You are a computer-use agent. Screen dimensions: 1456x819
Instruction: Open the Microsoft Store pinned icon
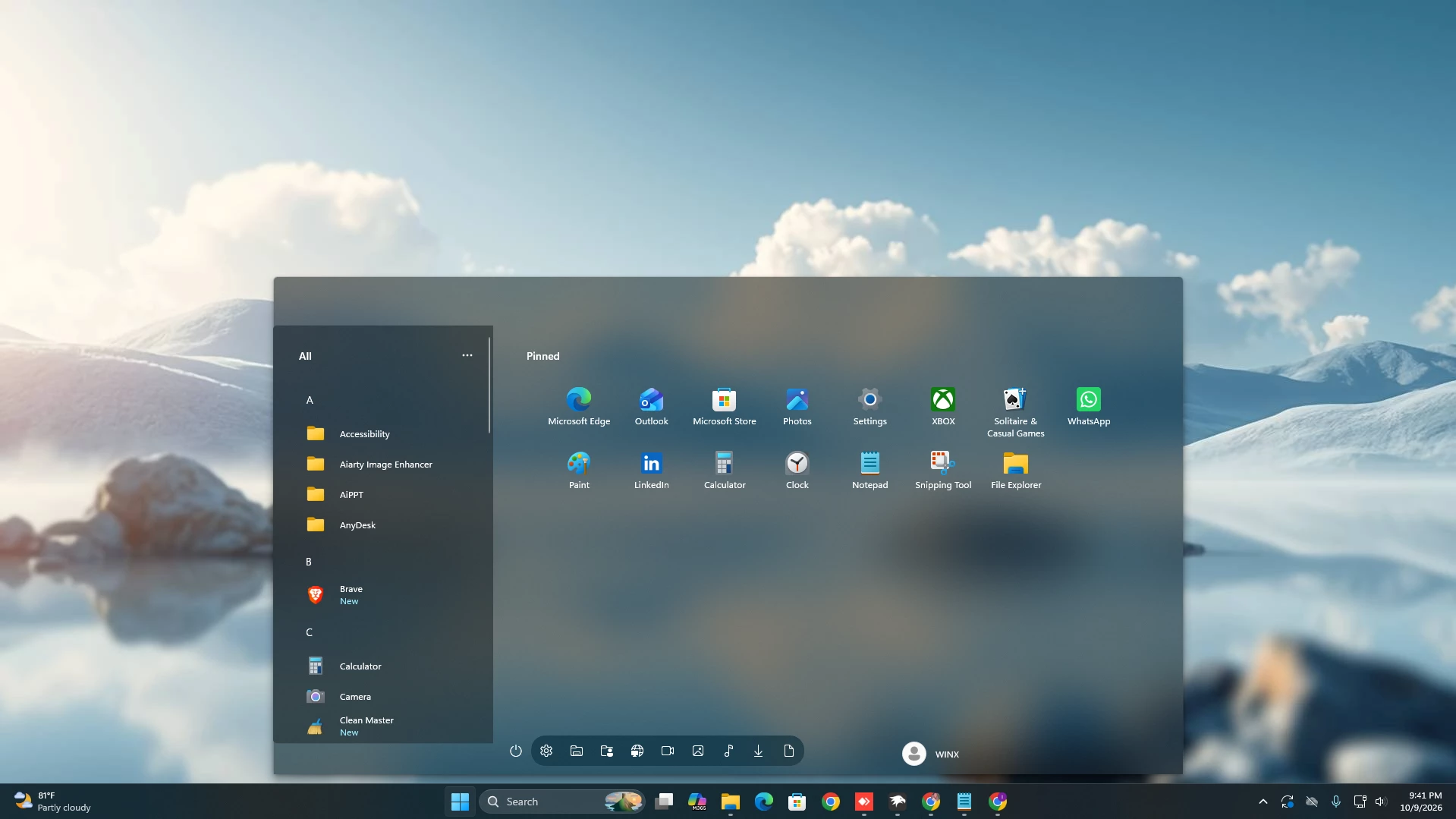point(724,407)
